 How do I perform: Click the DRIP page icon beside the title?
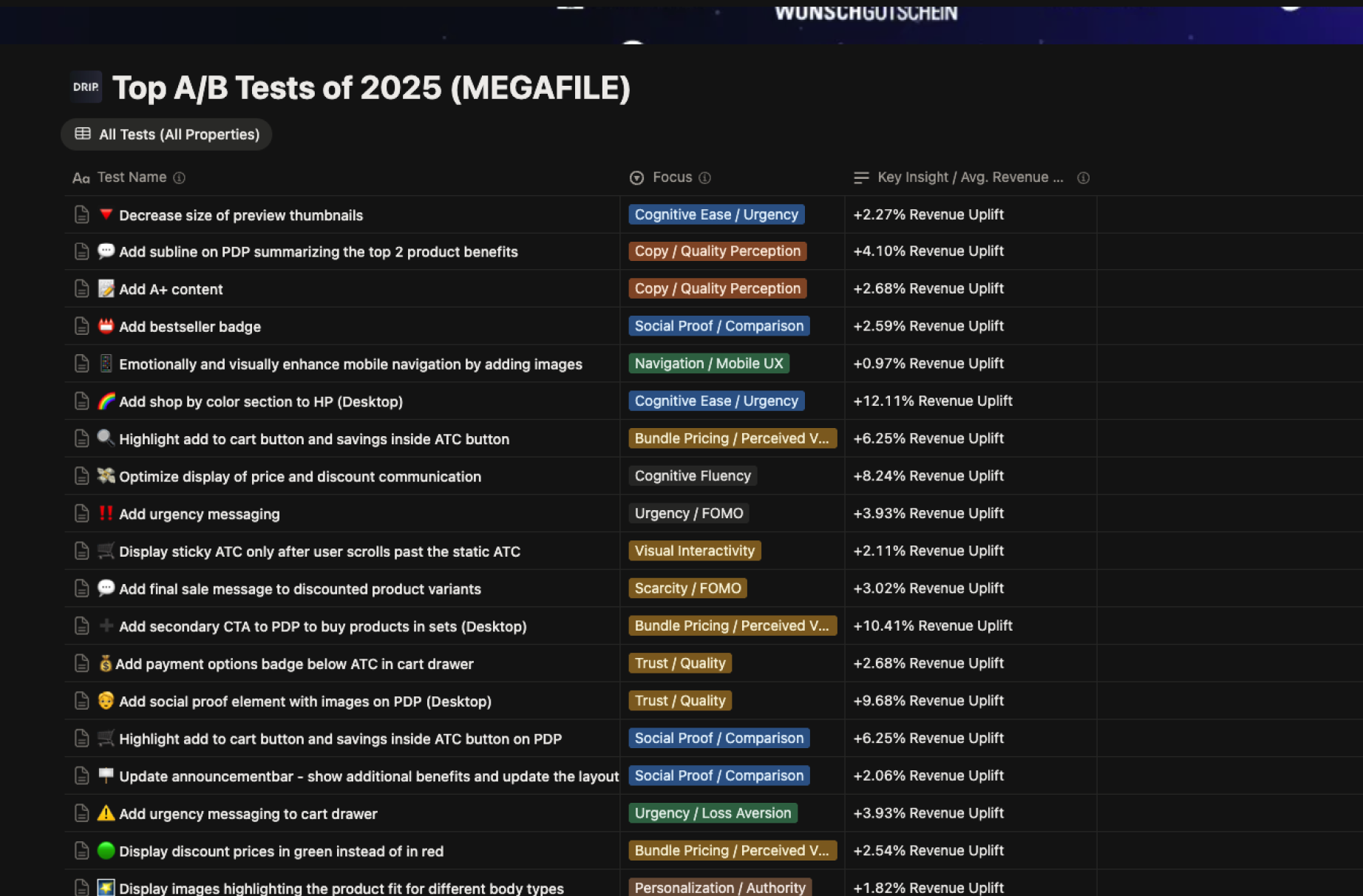tap(85, 86)
